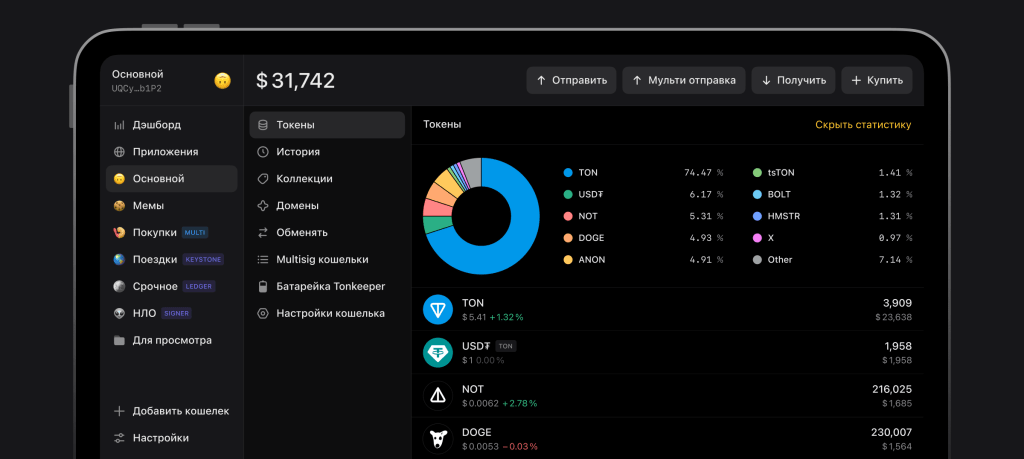Click the plus icon beside Добавить кошелек
This screenshot has height=459, width=1024.
tap(119, 411)
